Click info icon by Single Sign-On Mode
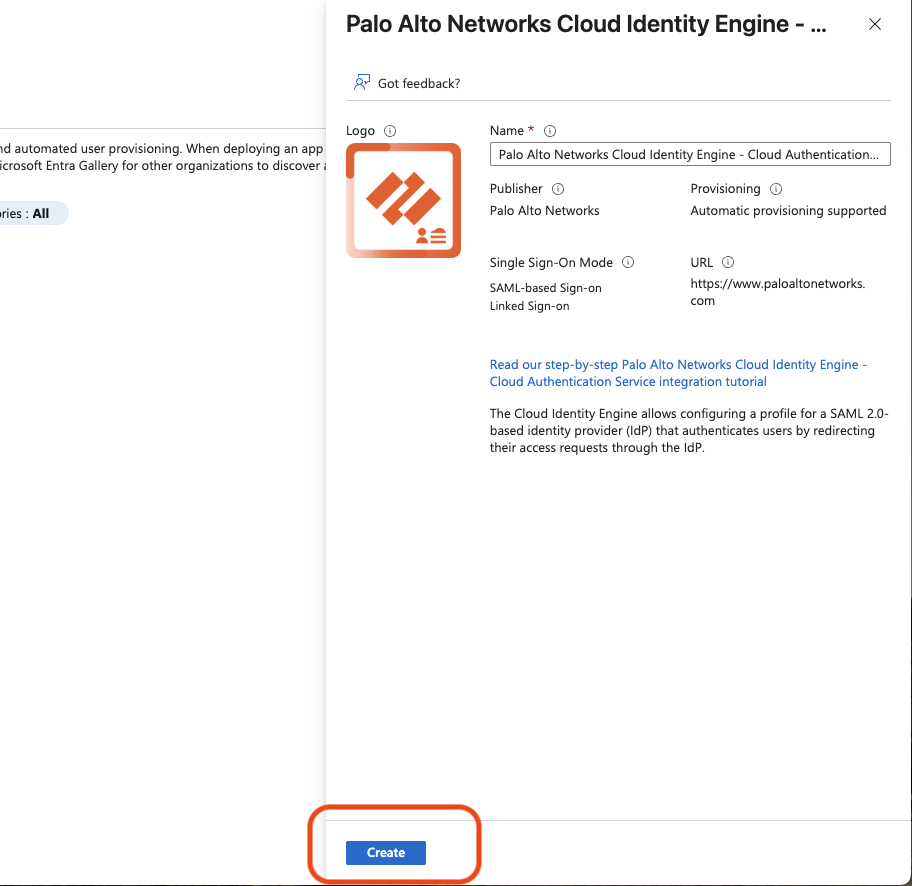Viewport: 912px width, 886px height. (628, 263)
